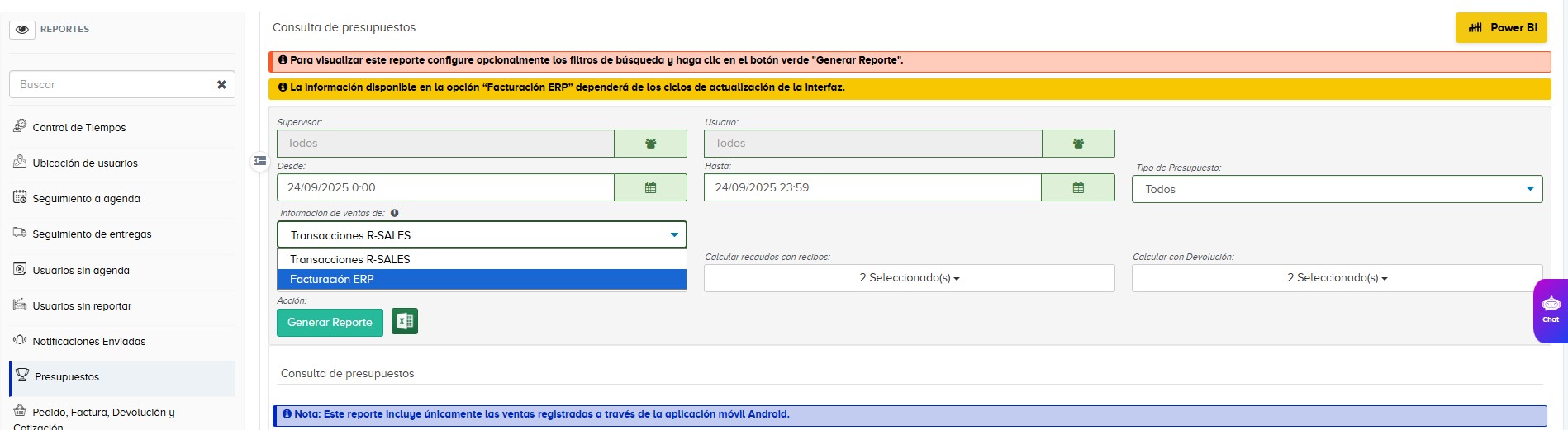The image size is (1568, 430).
Task: Open the Supervisor user-group picker icon
Action: pyautogui.click(x=650, y=144)
